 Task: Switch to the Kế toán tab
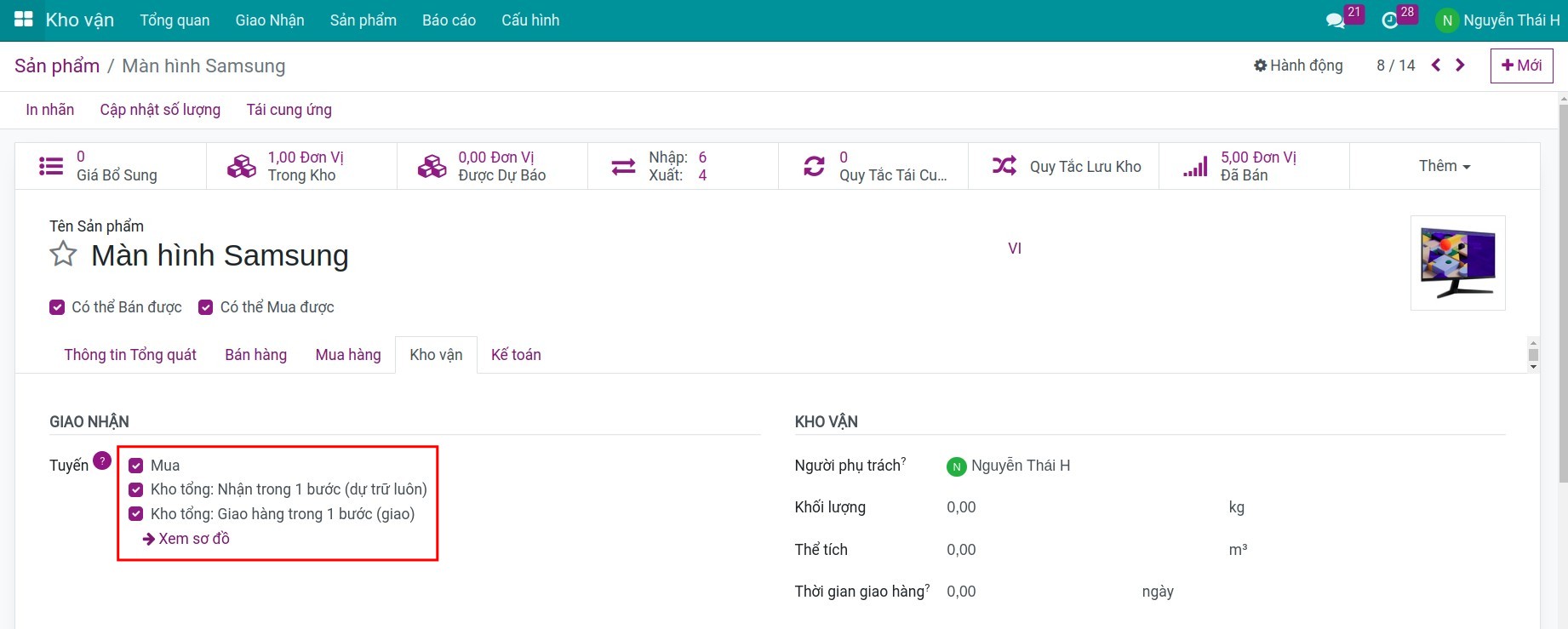pos(516,355)
